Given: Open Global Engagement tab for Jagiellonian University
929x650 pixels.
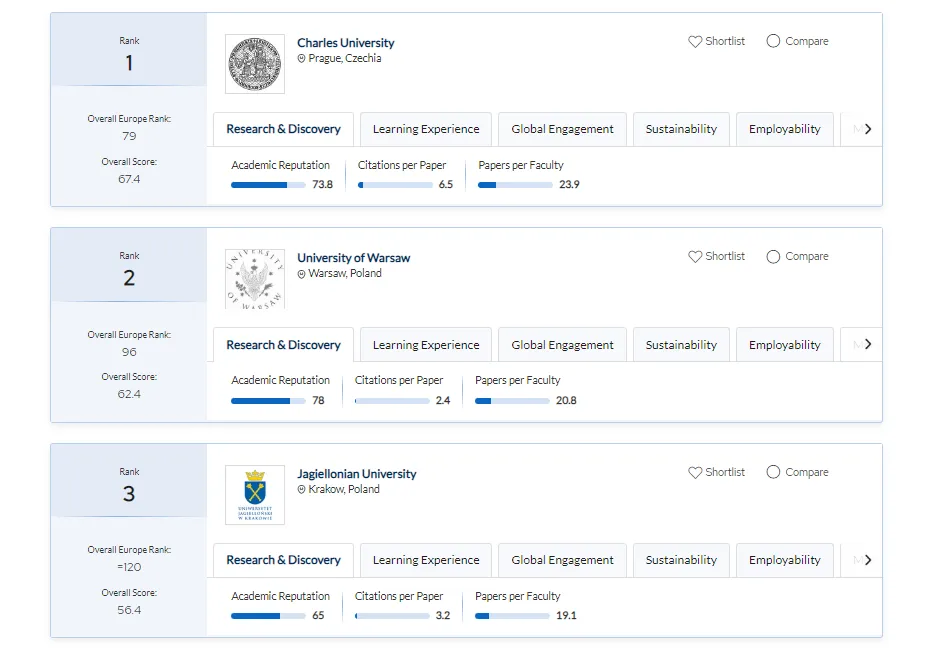Looking at the screenshot, I should click(x=562, y=560).
